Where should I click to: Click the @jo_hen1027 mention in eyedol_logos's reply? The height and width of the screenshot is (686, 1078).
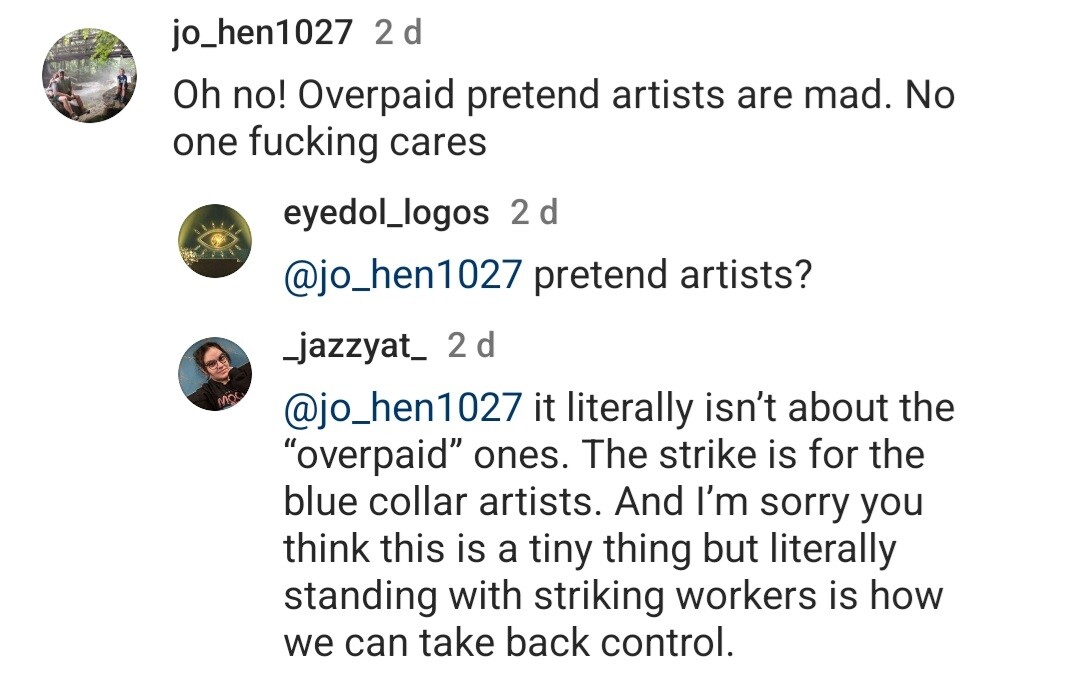point(403,274)
